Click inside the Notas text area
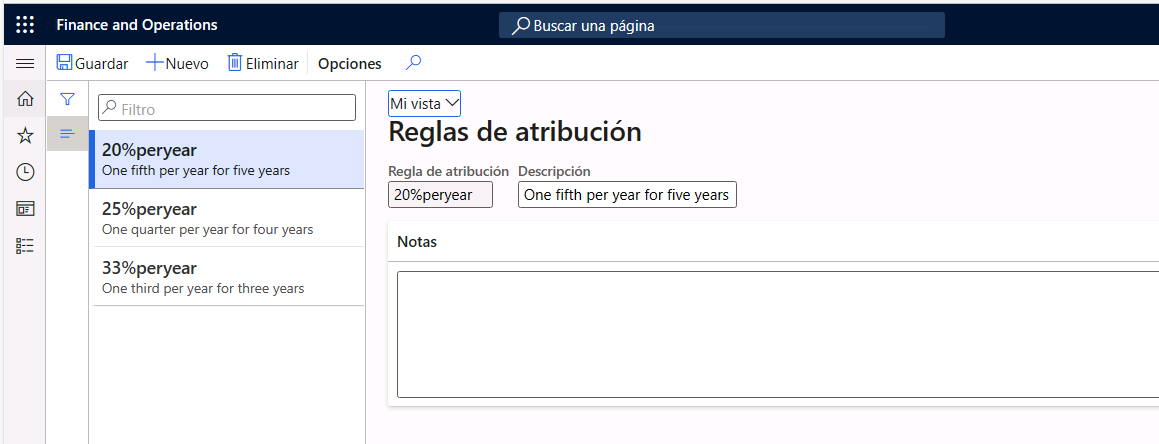 778,335
